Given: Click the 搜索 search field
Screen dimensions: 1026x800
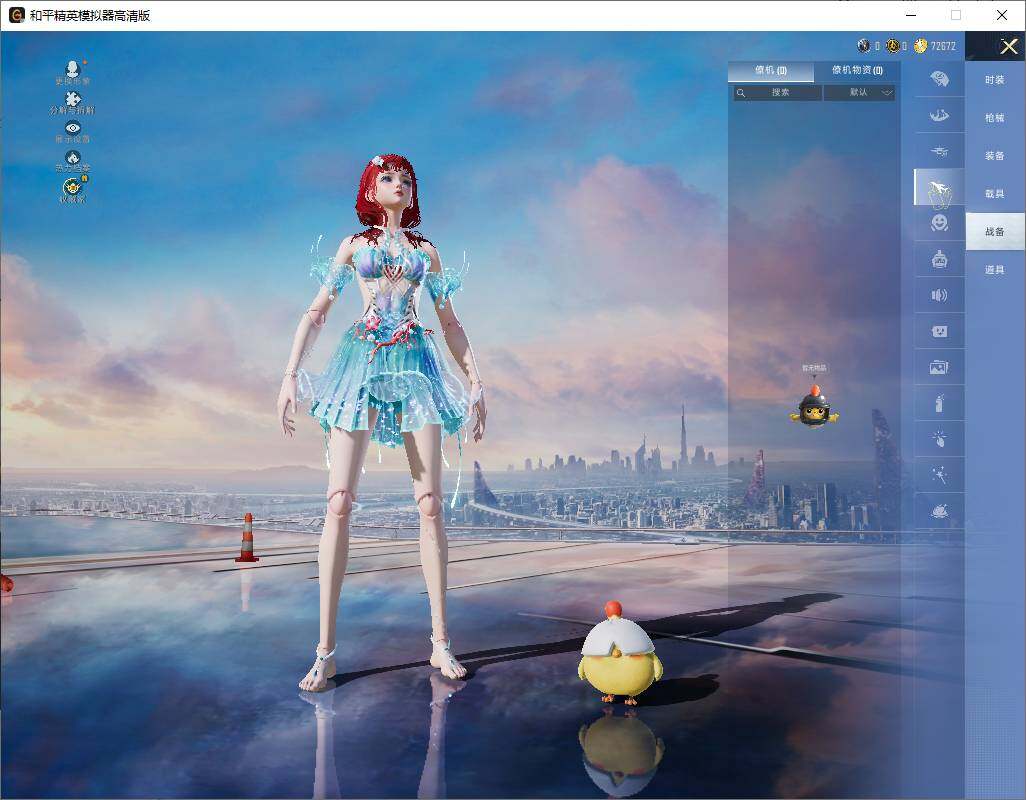Looking at the screenshot, I should 777,93.
